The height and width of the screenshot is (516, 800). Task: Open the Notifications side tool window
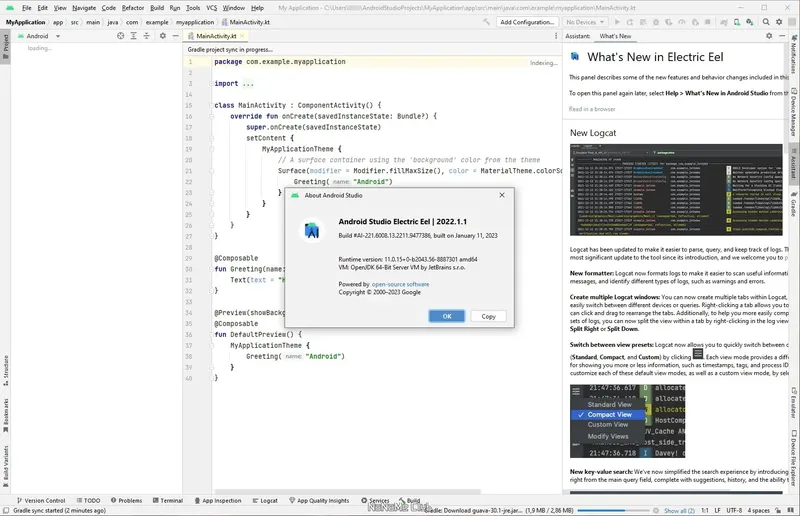tap(794, 55)
